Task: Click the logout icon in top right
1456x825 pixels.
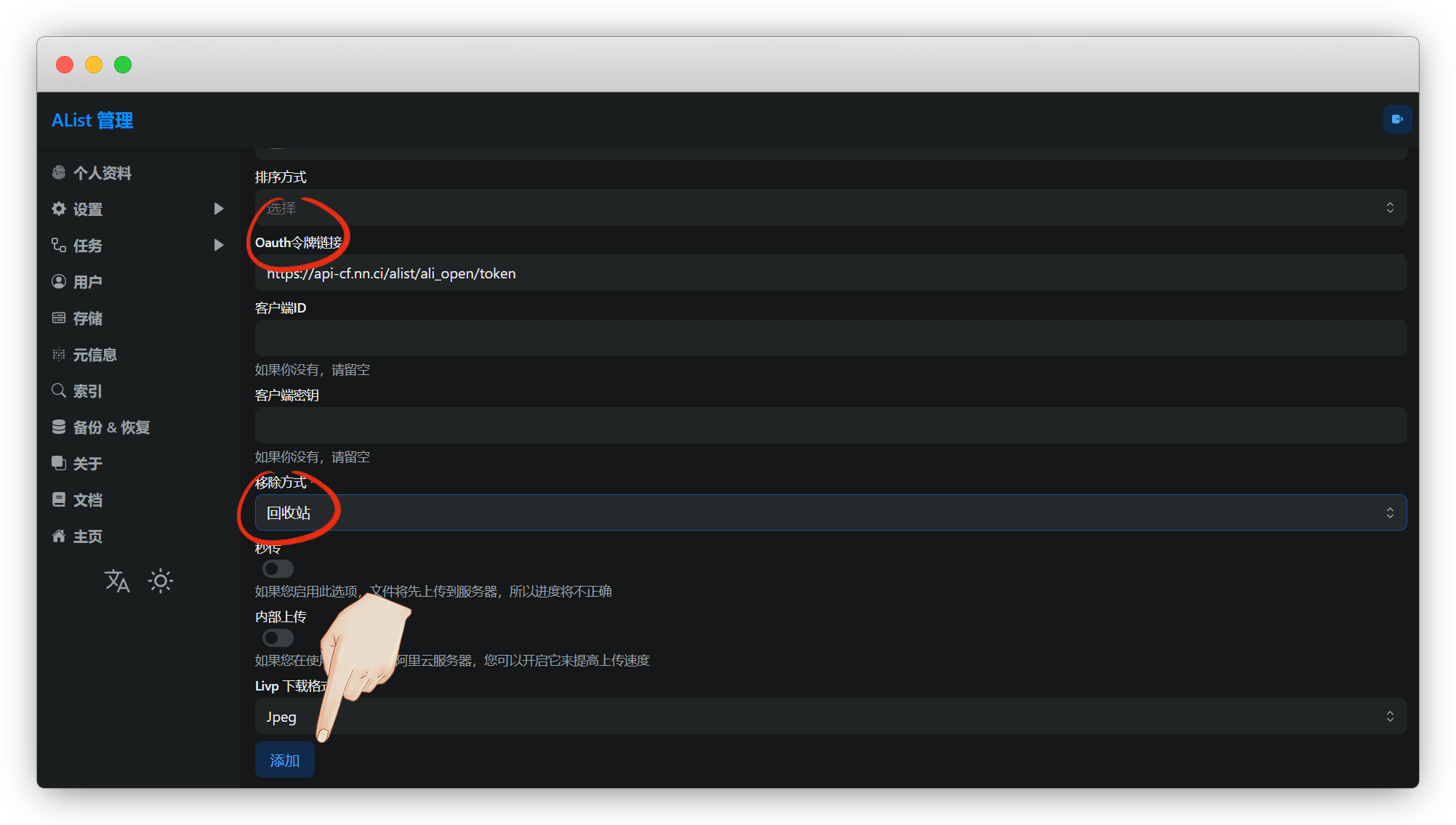Action: tap(1397, 119)
